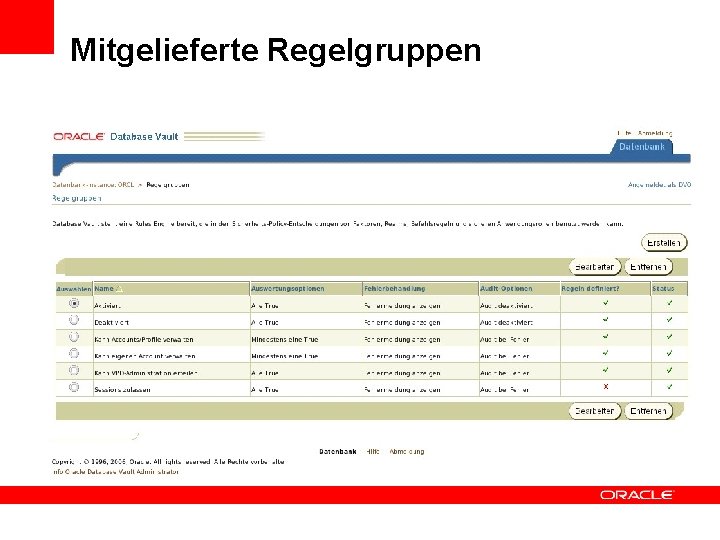The image size is (720, 540).
Task: Click Mindestens eine True in Accounts/Profile row
Action: click(x=285, y=340)
